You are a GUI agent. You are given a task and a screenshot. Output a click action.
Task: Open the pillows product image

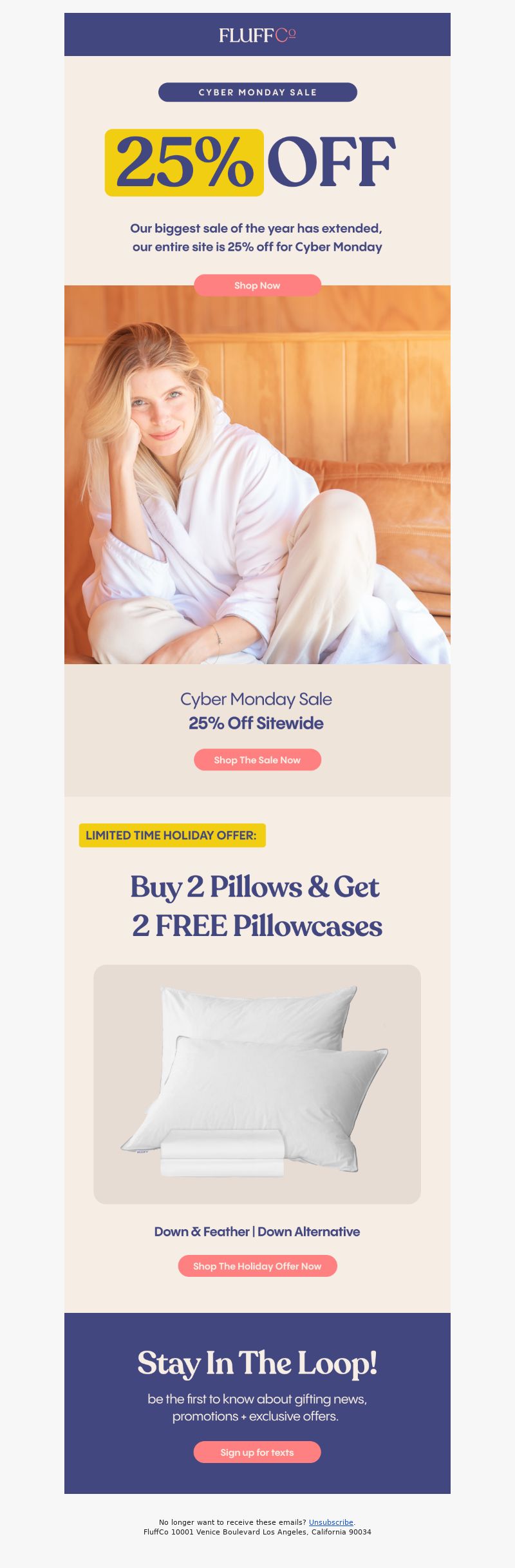click(x=257, y=1084)
